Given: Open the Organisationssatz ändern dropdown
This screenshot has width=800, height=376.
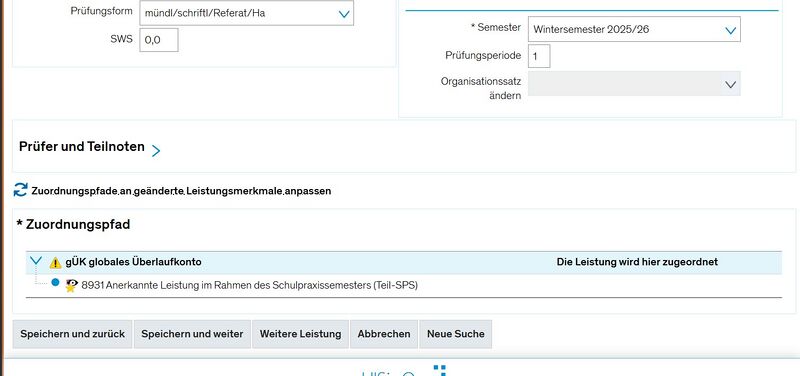Looking at the screenshot, I should tap(634, 84).
